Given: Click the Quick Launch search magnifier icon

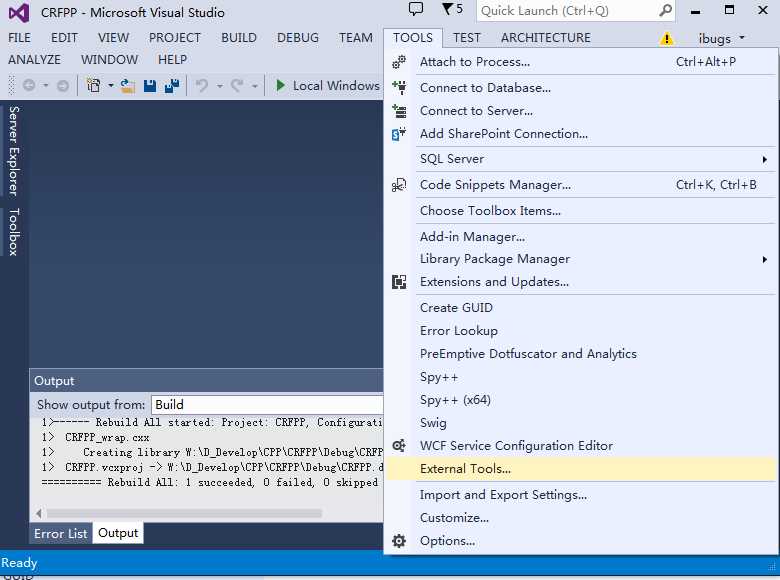Looking at the screenshot, I should click(x=665, y=10).
